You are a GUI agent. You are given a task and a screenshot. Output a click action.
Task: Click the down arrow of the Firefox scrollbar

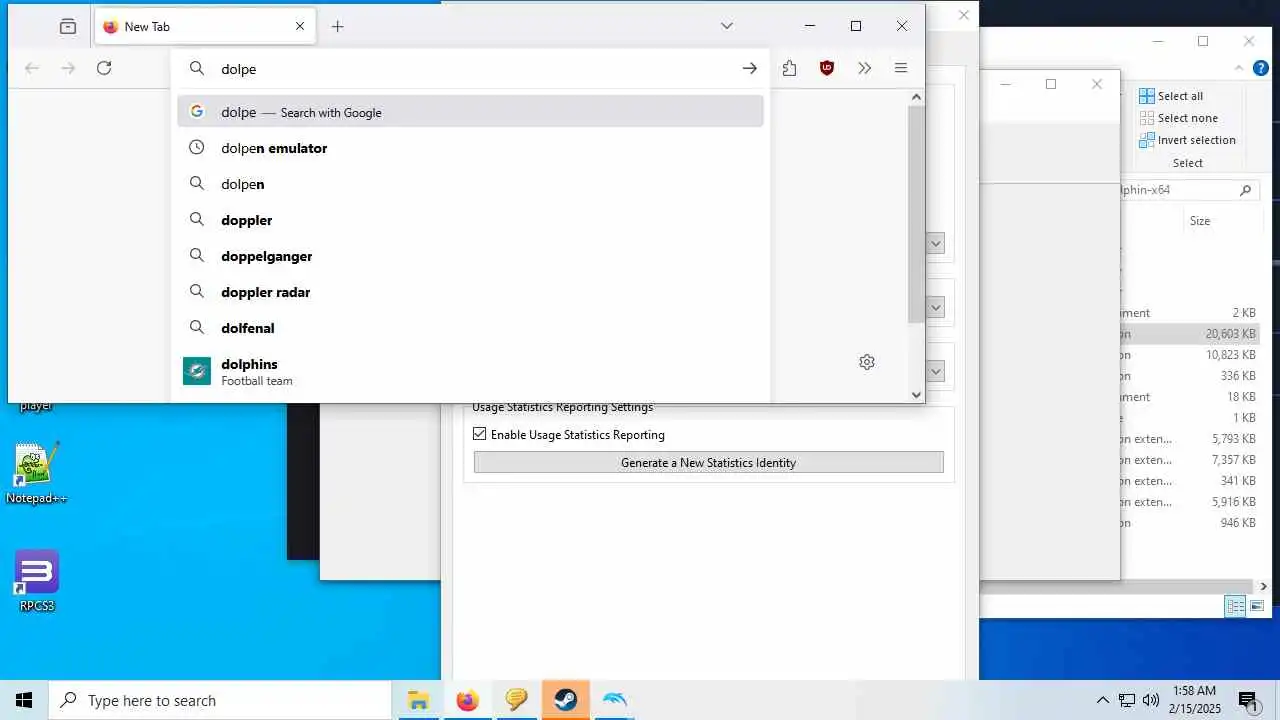click(x=917, y=395)
